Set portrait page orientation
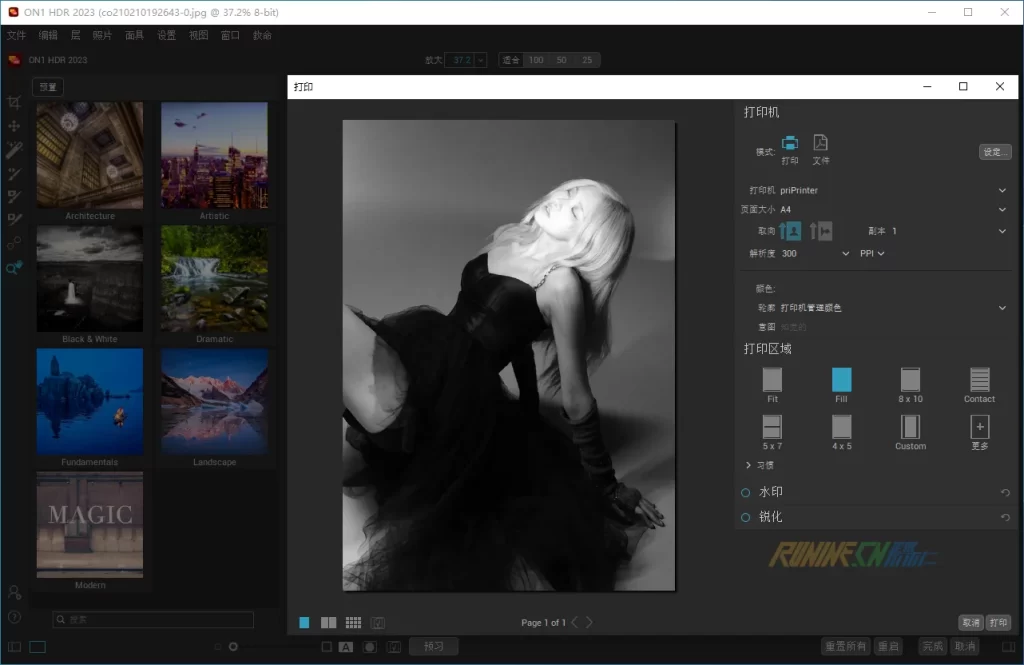This screenshot has height=665, width=1024. 790,231
